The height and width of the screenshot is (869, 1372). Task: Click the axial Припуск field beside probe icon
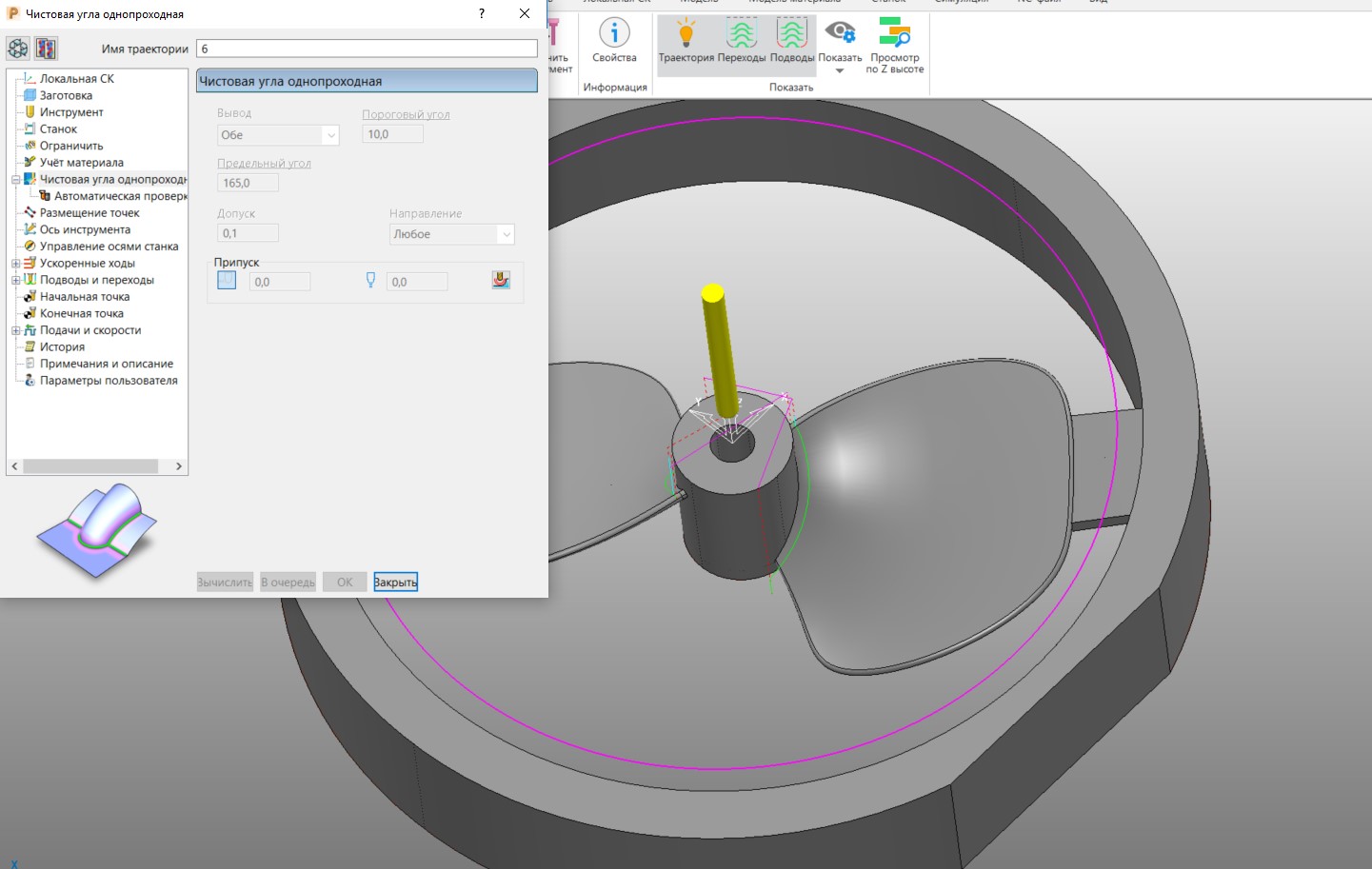[417, 282]
